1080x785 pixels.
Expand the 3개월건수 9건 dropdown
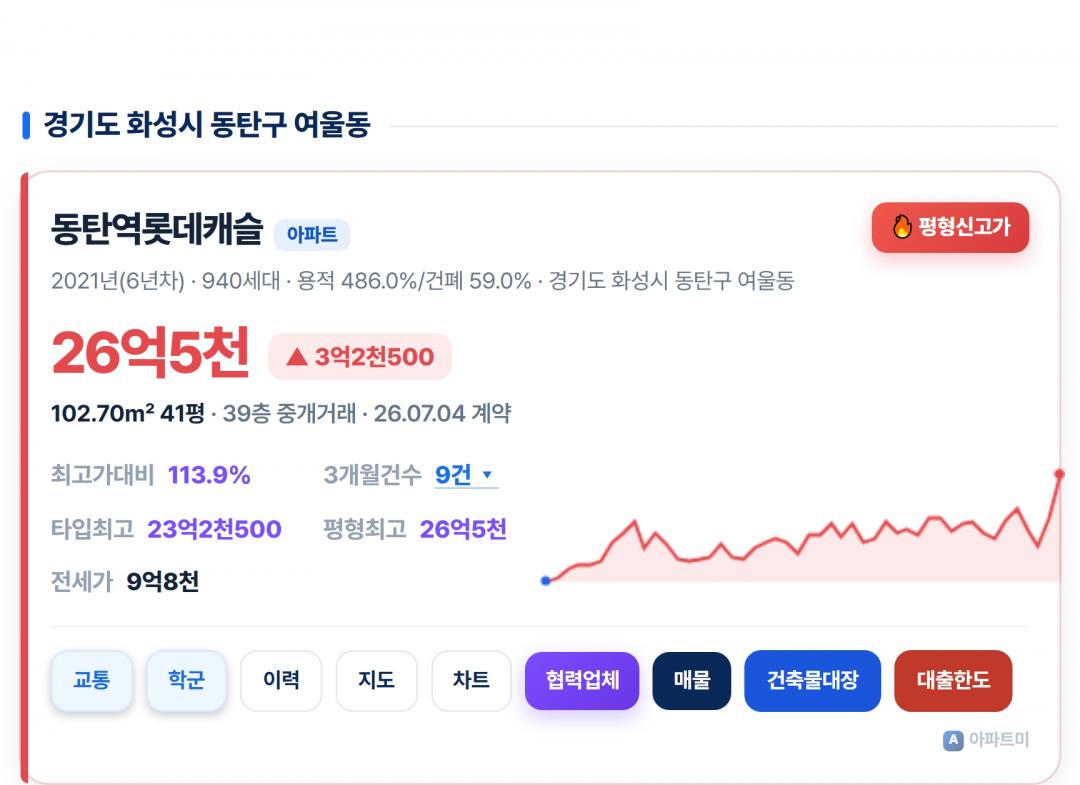(x=466, y=475)
